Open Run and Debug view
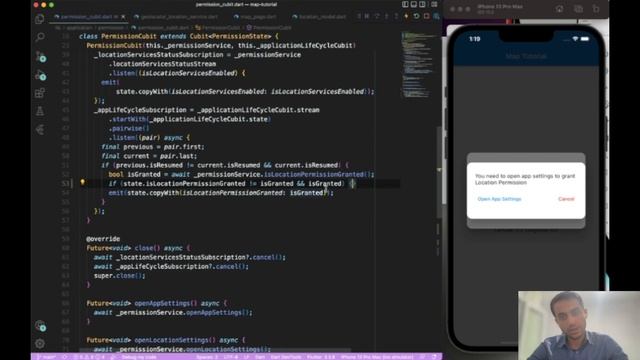The width and height of the screenshot is (640, 360). 40,75
